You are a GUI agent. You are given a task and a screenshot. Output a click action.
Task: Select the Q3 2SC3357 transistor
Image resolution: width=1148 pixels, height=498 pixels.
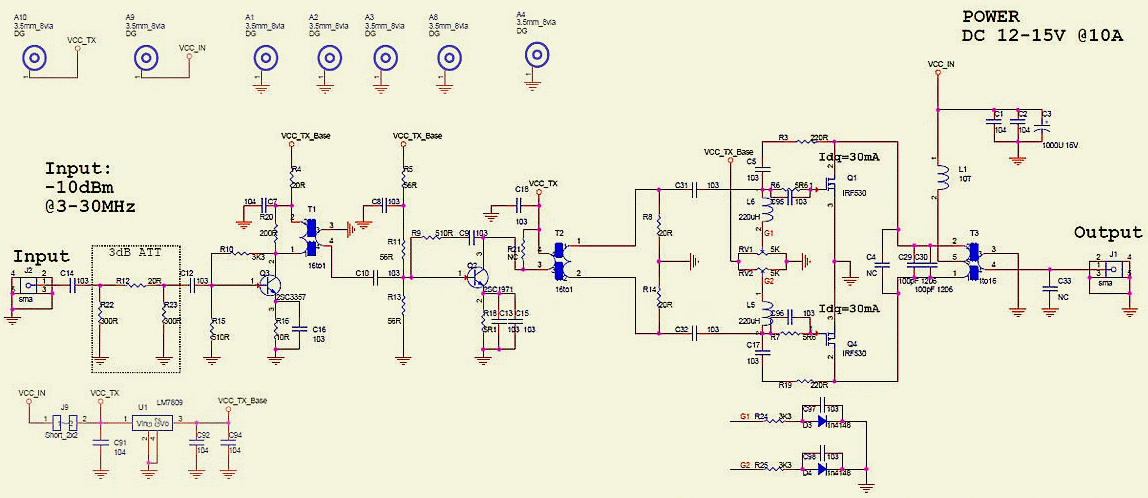[270, 287]
